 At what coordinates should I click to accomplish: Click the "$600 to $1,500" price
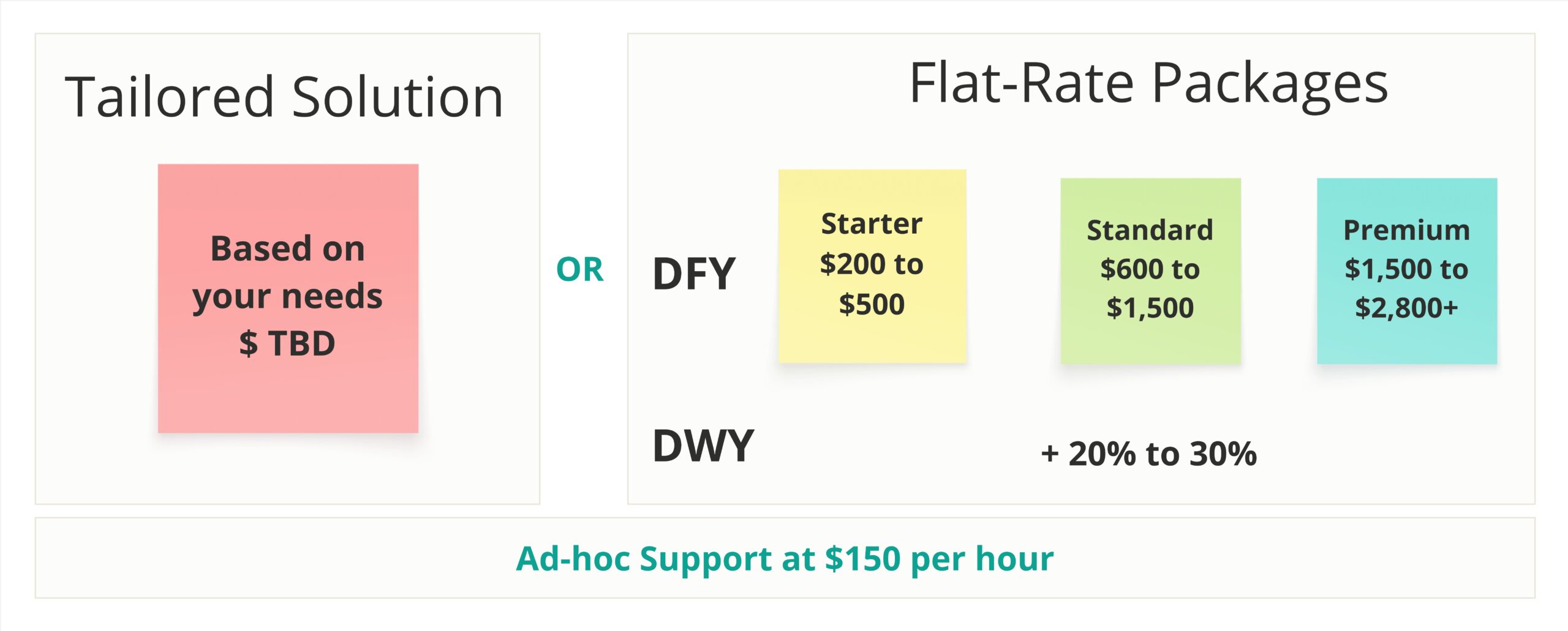point(1150,288)
